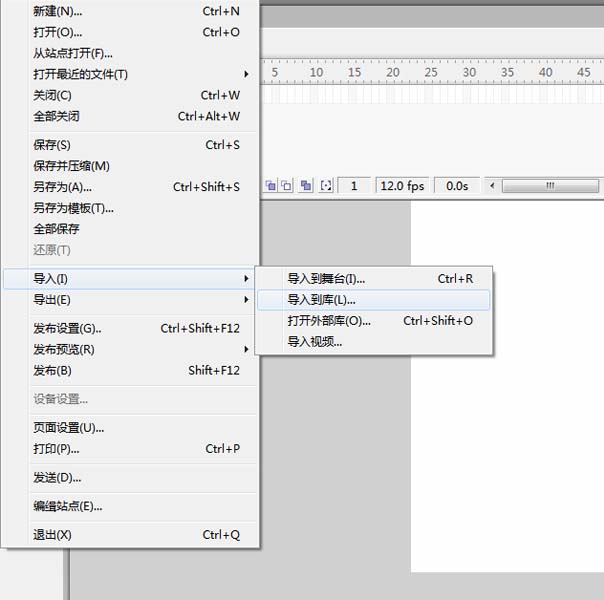Image resolution: width=604 pixels, height=600 pixels.
Task: Choose 另存为模板(T)... menu item
Action: click(x=132, y=208)
